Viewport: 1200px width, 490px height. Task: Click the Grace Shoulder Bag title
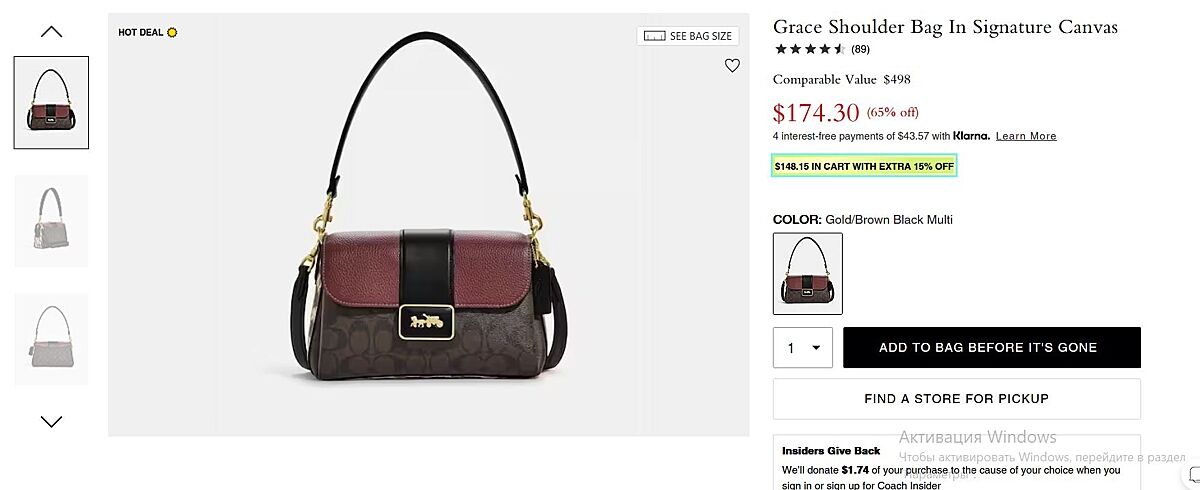coord(945,27)
